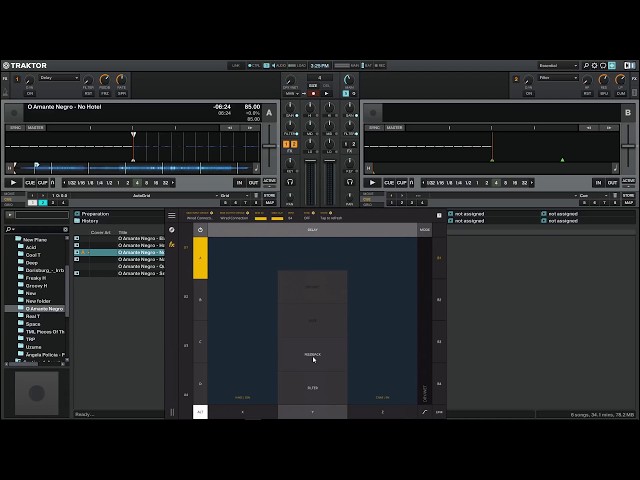Click the preview player play icon in browser
The height and width of the screenshot is (480, 640).
tap(10, 215)
